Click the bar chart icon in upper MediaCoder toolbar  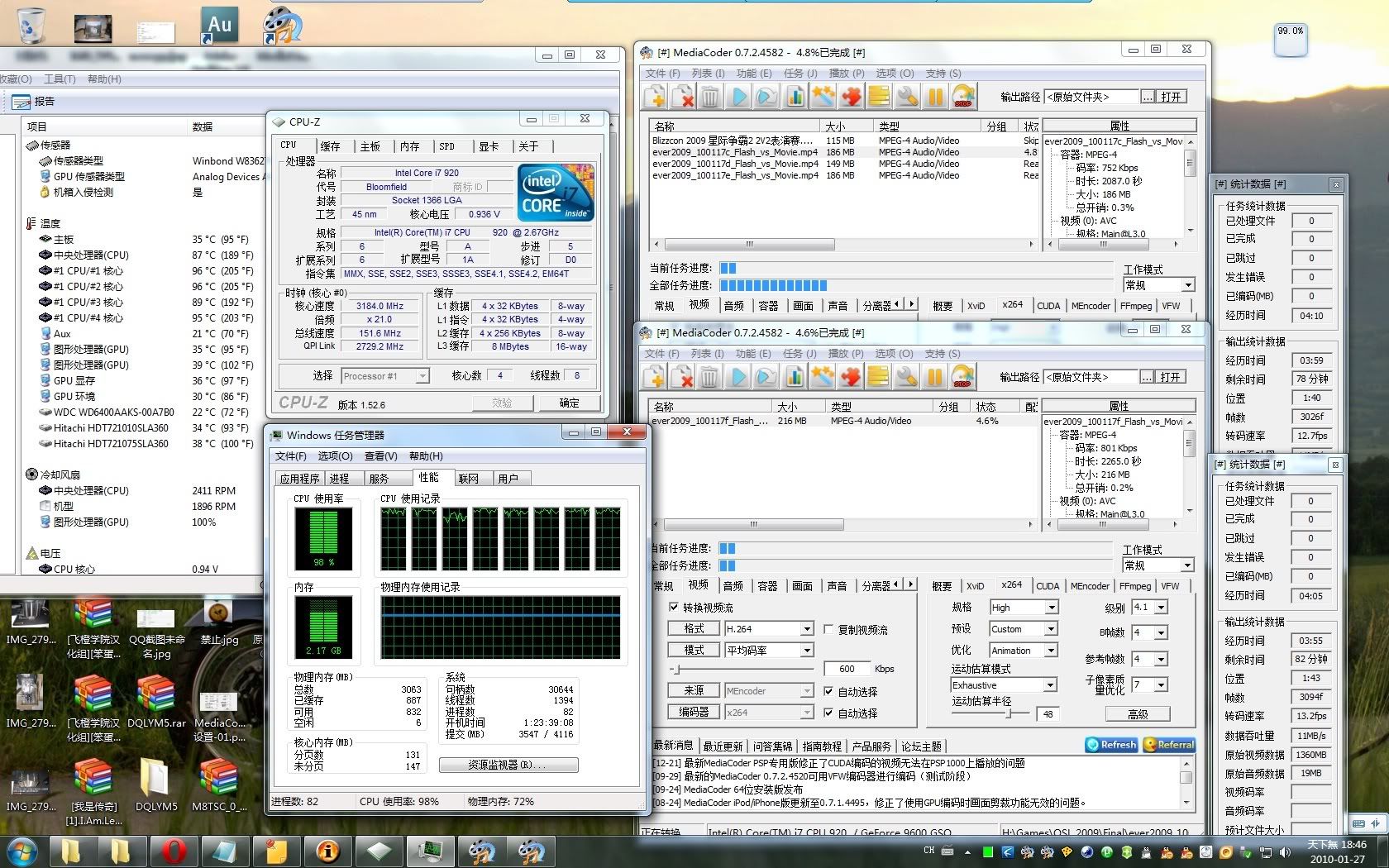pyautogui.click(x=795, y=97)
